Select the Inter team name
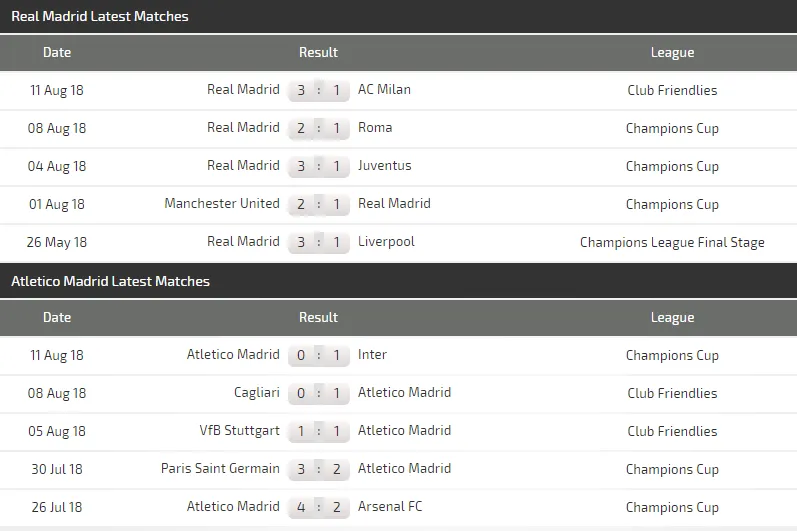The image size is (797, 531). click(372, 354)
